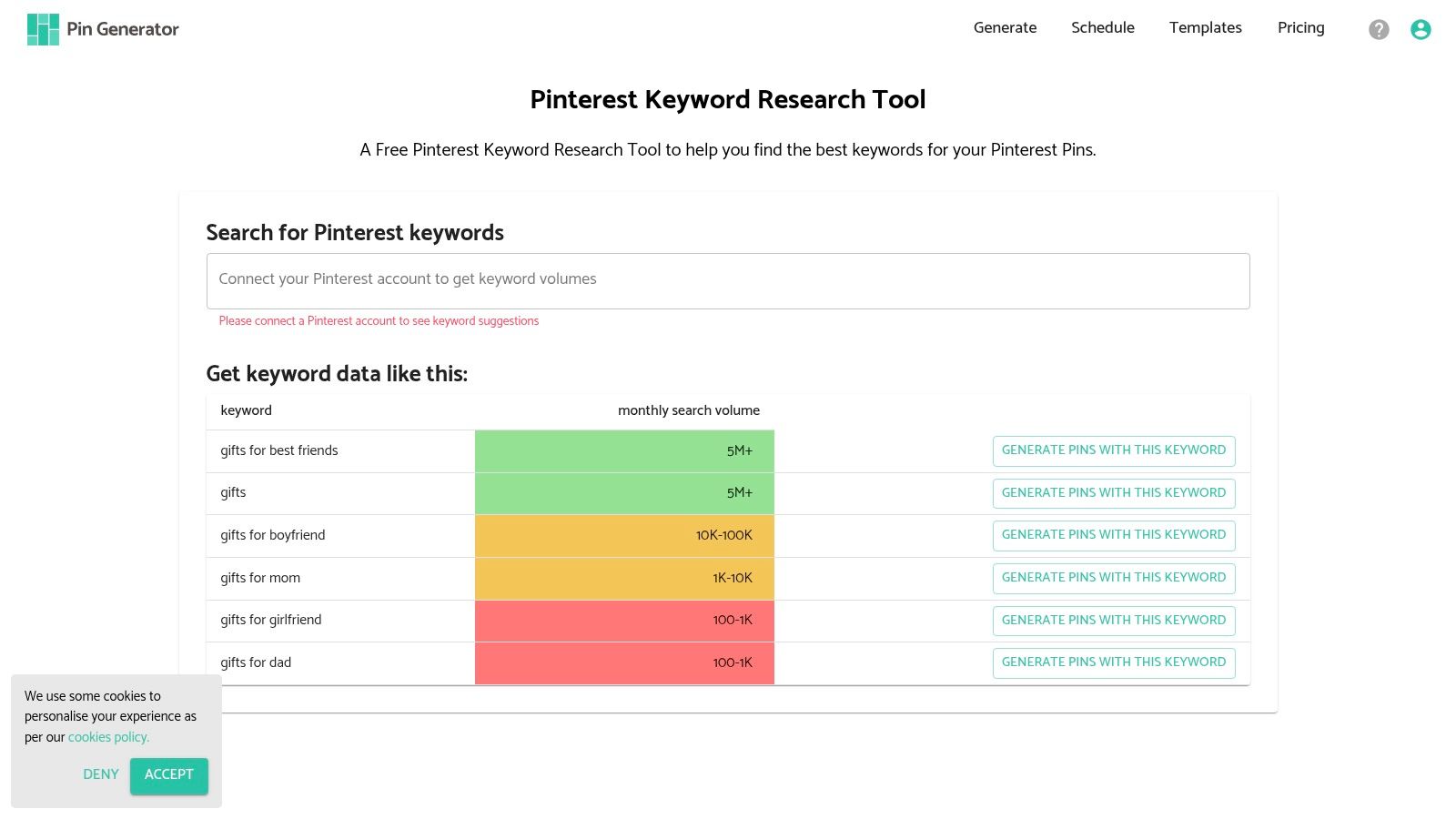This screenshot has width=1456, height=819.
Task: Click the keyword search input field
Action: (x=728, y=280)
